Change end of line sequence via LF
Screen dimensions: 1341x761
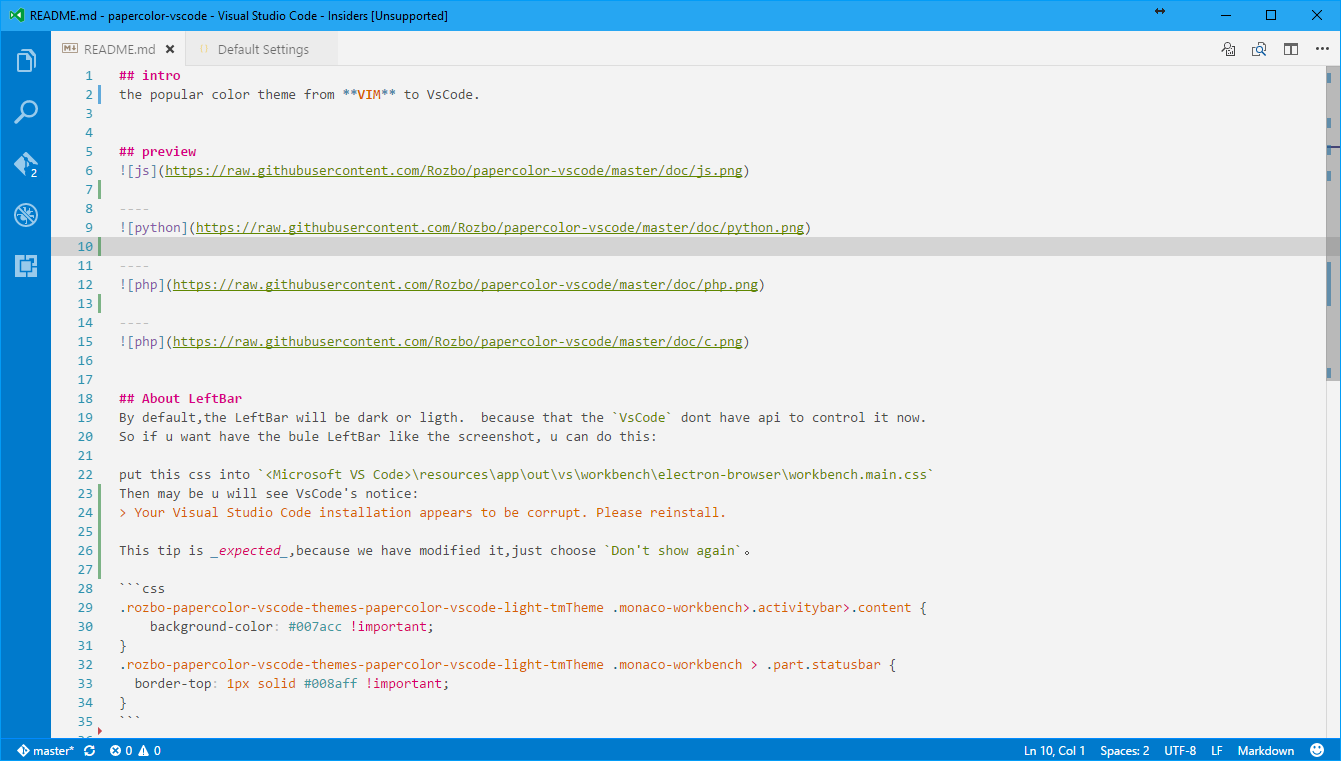(x=1217, y=750)
